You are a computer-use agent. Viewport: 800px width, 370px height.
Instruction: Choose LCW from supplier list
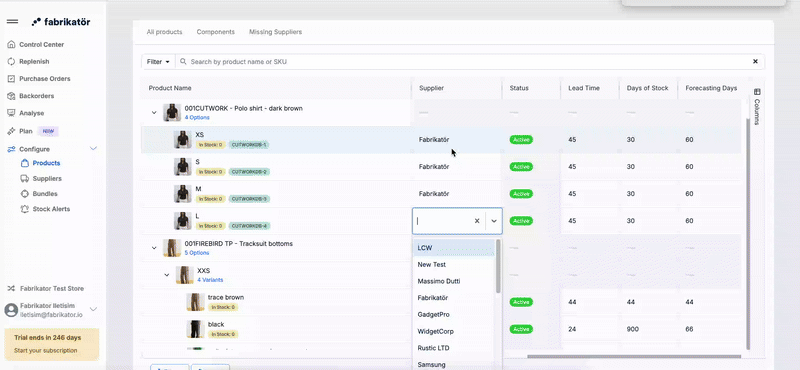[454, 248]
